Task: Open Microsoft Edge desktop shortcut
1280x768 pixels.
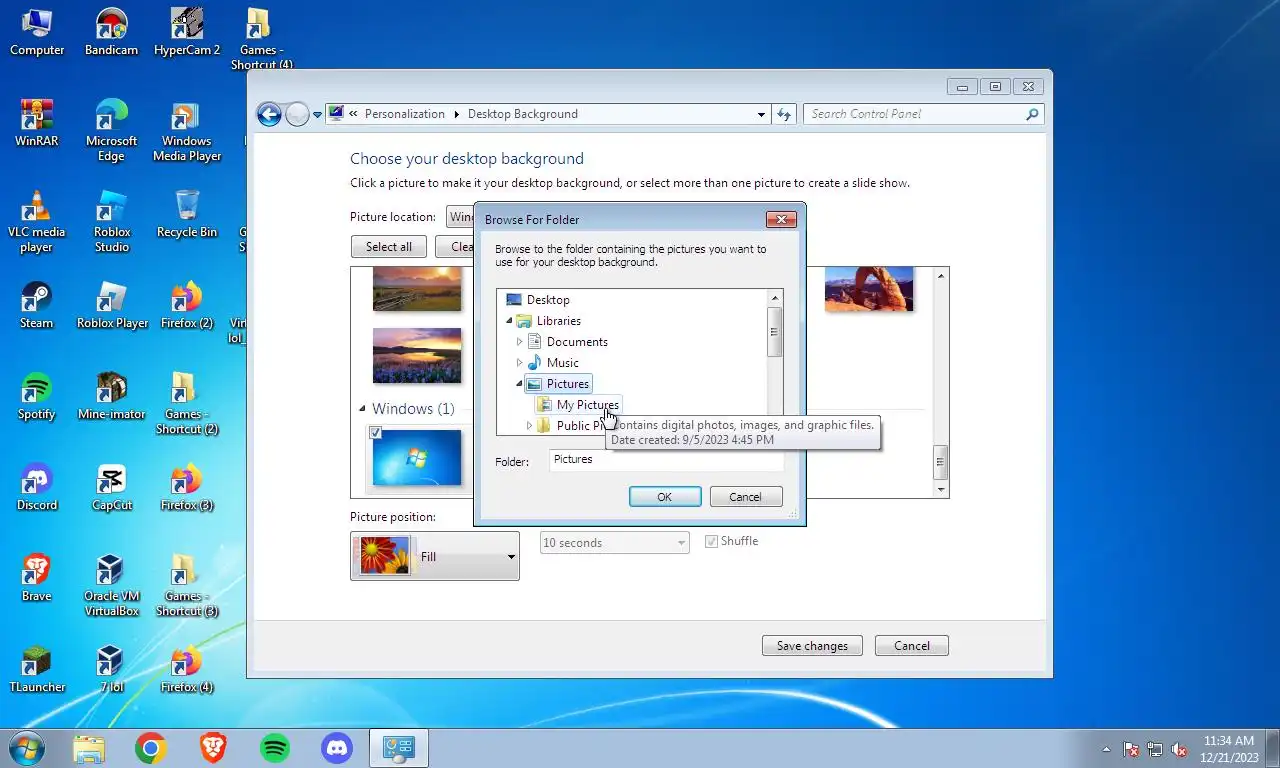Action: click(111, 130)
